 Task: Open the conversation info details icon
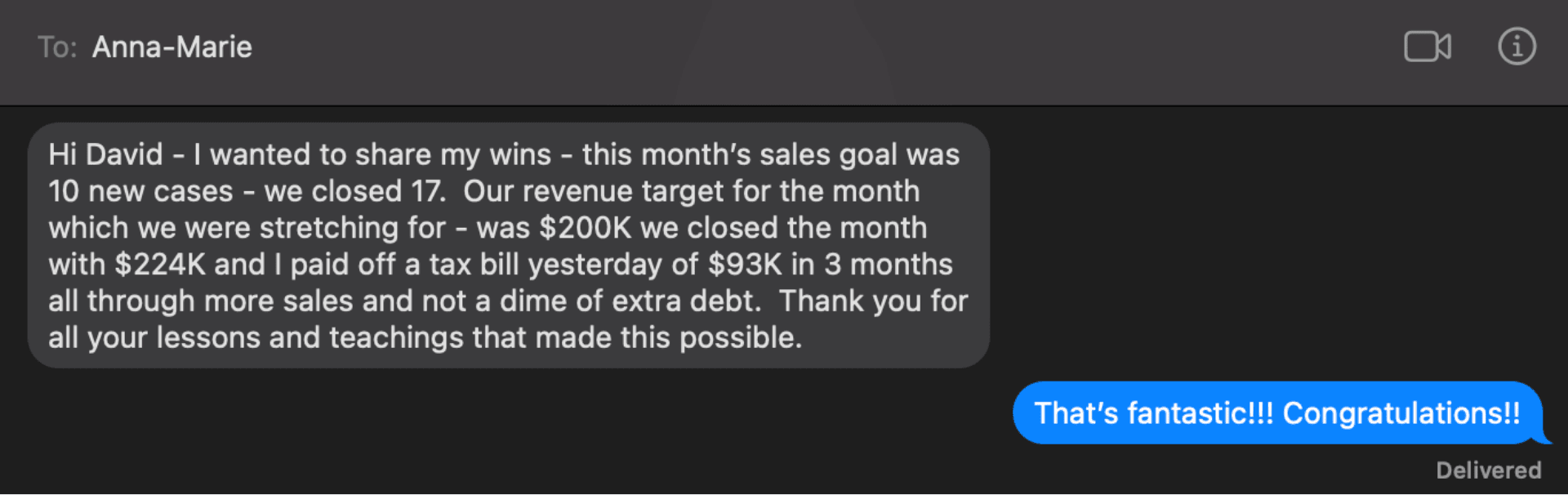(1517, 47)
